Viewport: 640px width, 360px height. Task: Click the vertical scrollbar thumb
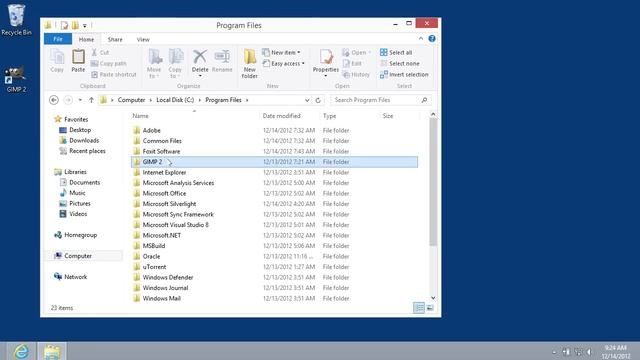(x=433, y=182)
